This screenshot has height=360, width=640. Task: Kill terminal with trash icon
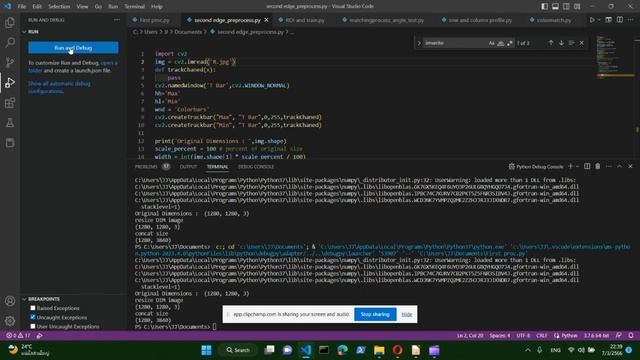(598, 167)
